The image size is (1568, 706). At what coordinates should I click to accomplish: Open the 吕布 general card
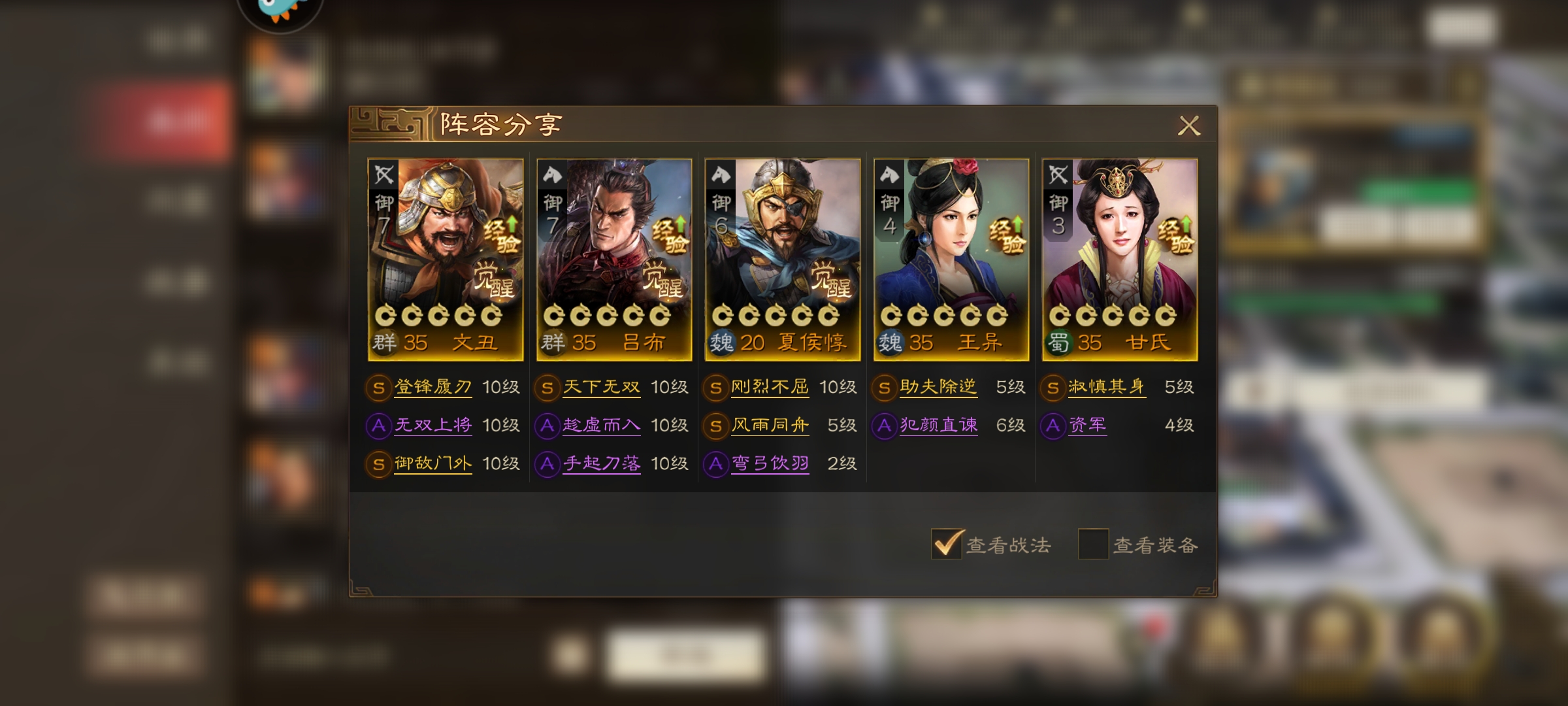(614, 260)
